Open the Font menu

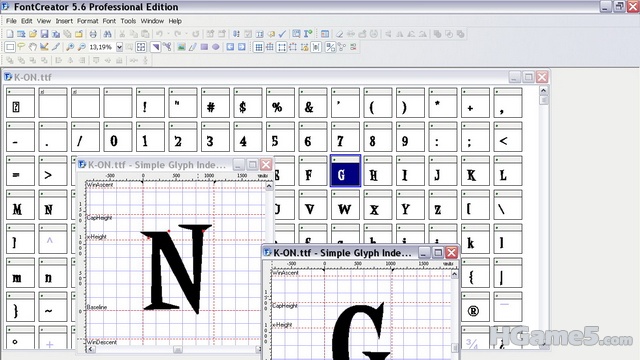(109, 21)
